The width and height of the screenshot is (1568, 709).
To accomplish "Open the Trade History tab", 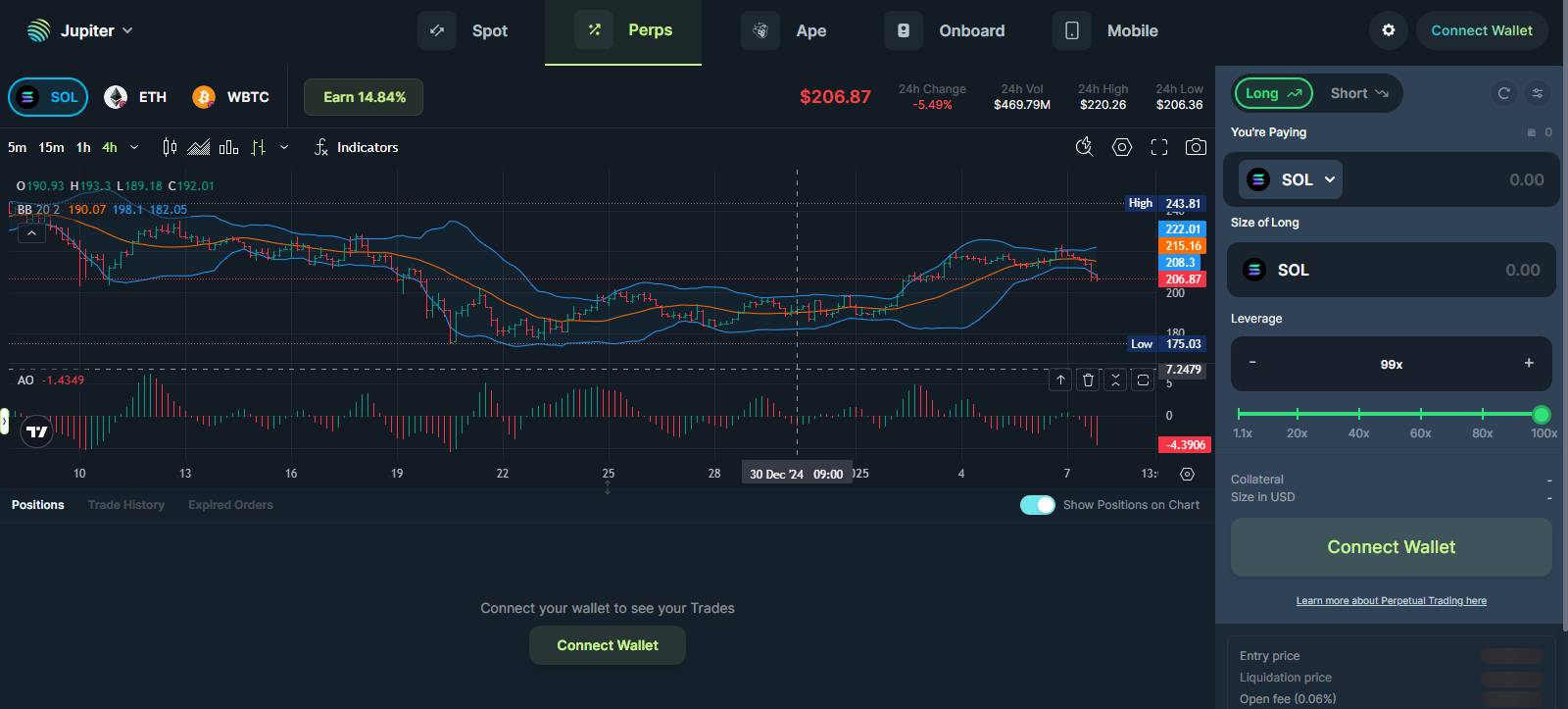I will [x=125, y=505].
